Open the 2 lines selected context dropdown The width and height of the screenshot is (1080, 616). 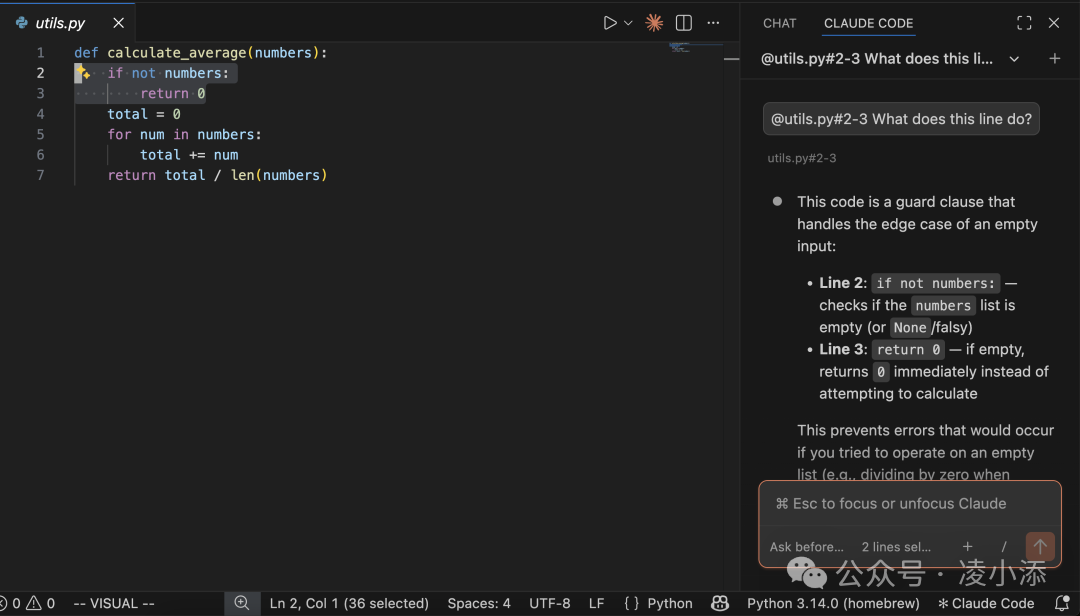click(x=895, y=547)
